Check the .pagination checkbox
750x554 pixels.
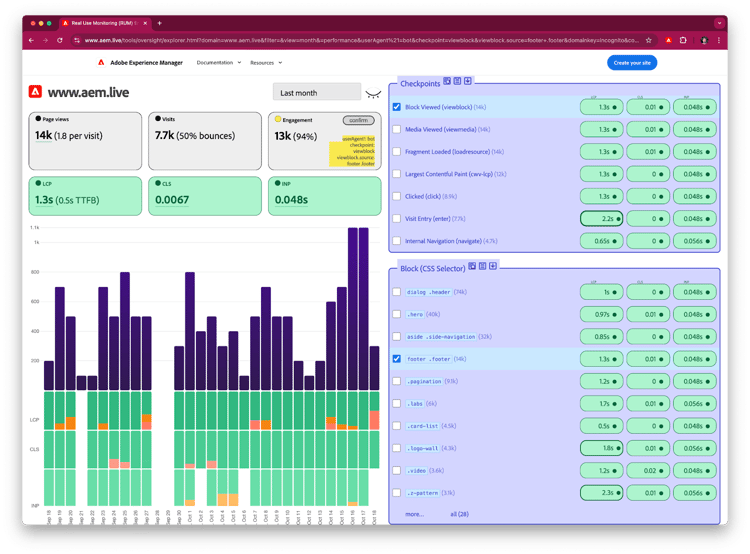(397, 381)
